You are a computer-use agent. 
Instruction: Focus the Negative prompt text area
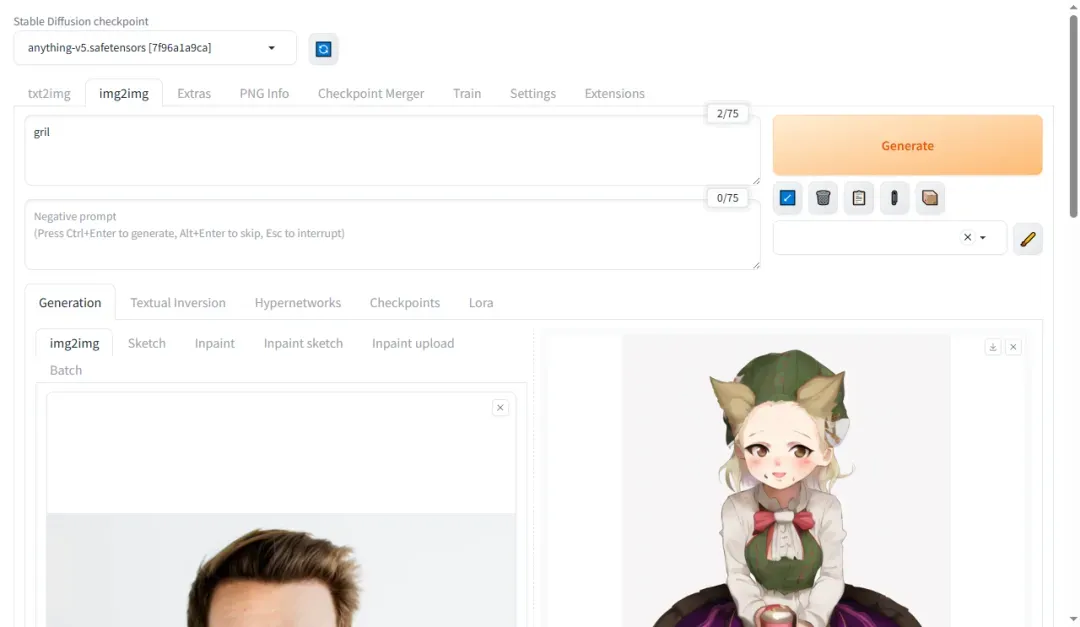pos(393,234)
